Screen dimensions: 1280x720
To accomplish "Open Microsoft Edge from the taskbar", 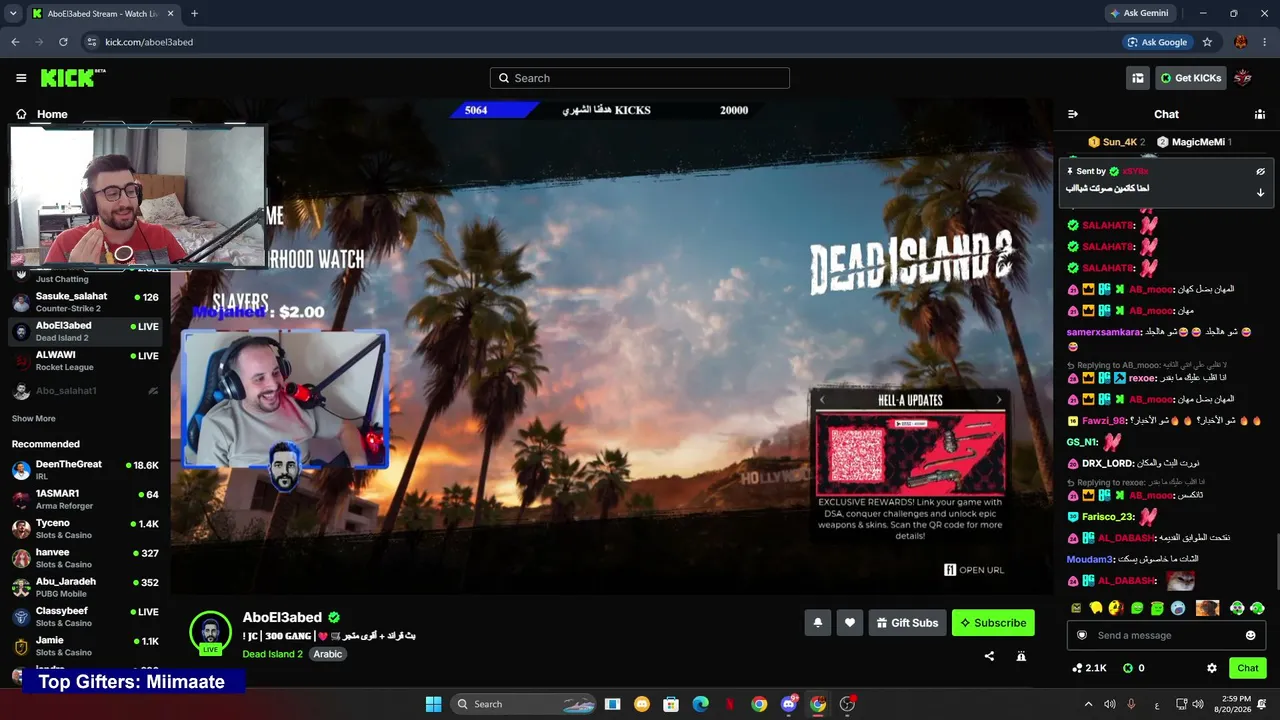I will coord(701,704).
